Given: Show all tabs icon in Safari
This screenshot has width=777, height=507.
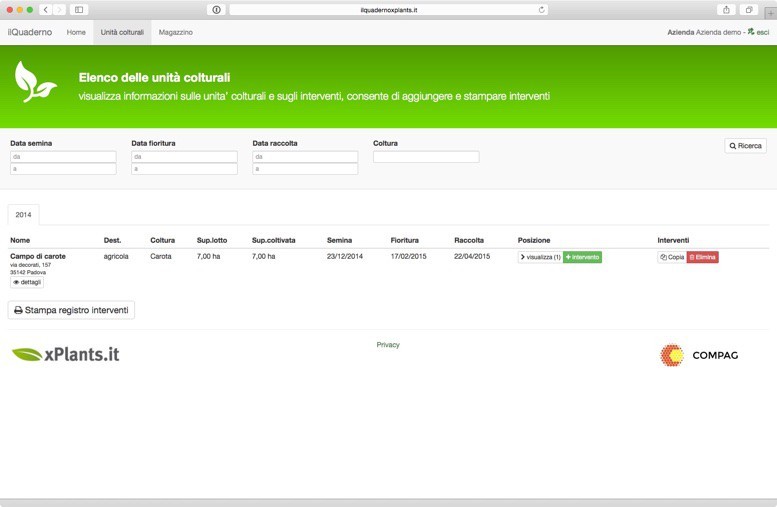Looking at the screenshot, I should pos(749,9).
